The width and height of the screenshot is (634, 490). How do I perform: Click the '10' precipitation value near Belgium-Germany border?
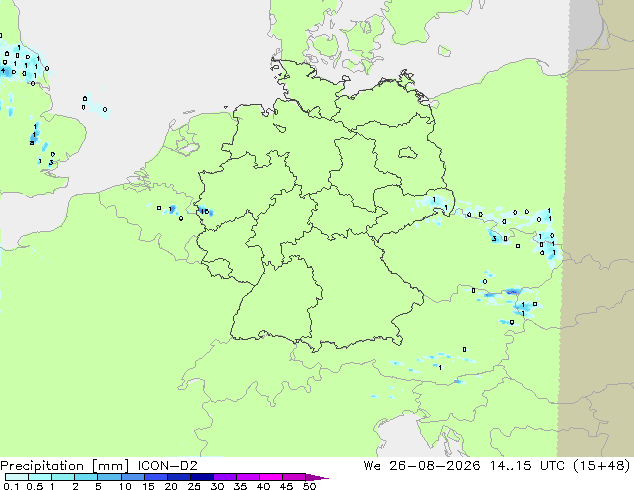pos(205,211)
